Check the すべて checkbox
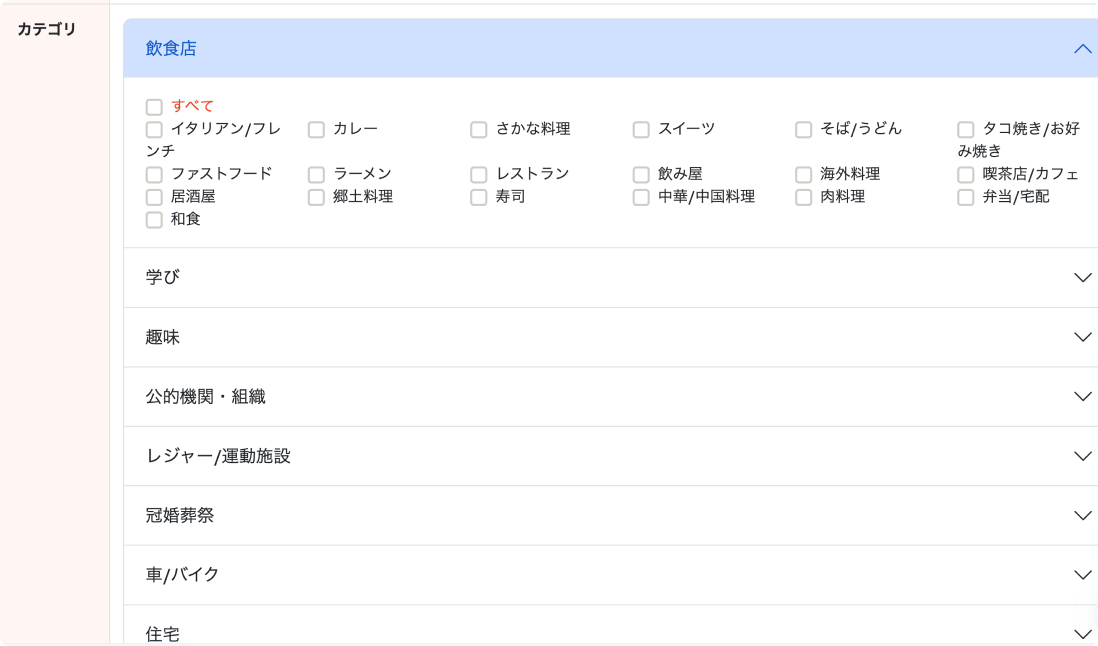The height and width of the screenshot is (646, 1098). (x=154, y=107)
